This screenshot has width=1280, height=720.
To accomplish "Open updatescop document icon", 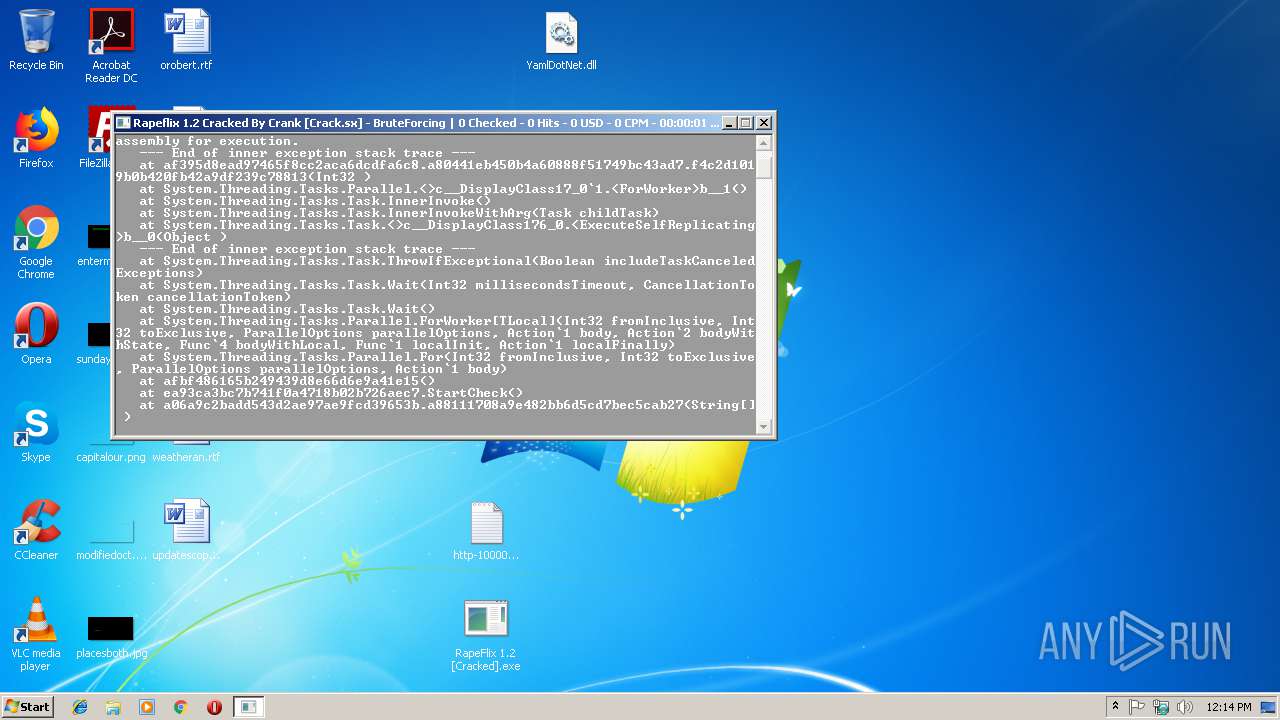I will click(187, 530).
